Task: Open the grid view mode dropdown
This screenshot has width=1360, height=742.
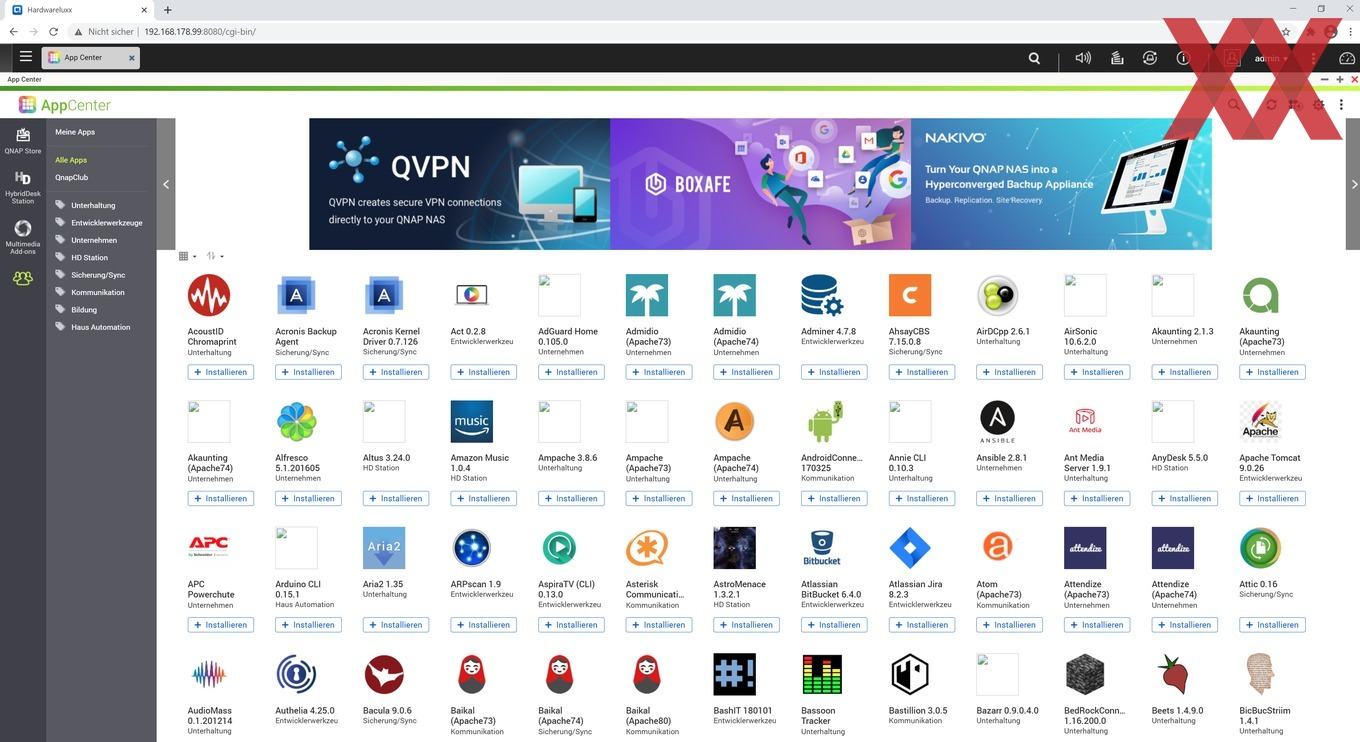Action: click(x=188, y=256)
